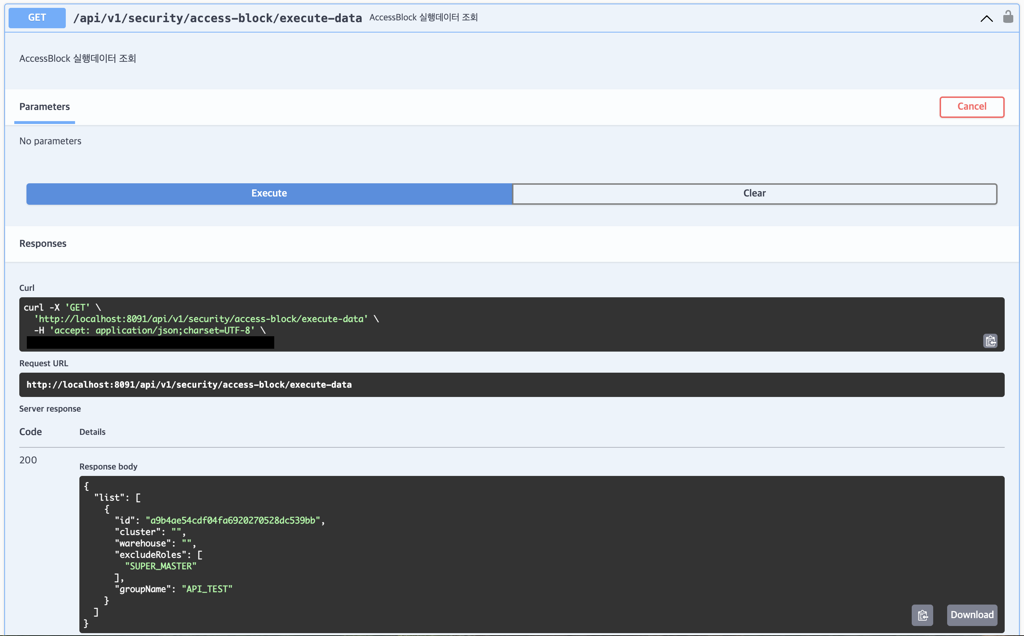Click the redacted header line in curl

coord(150,342)
